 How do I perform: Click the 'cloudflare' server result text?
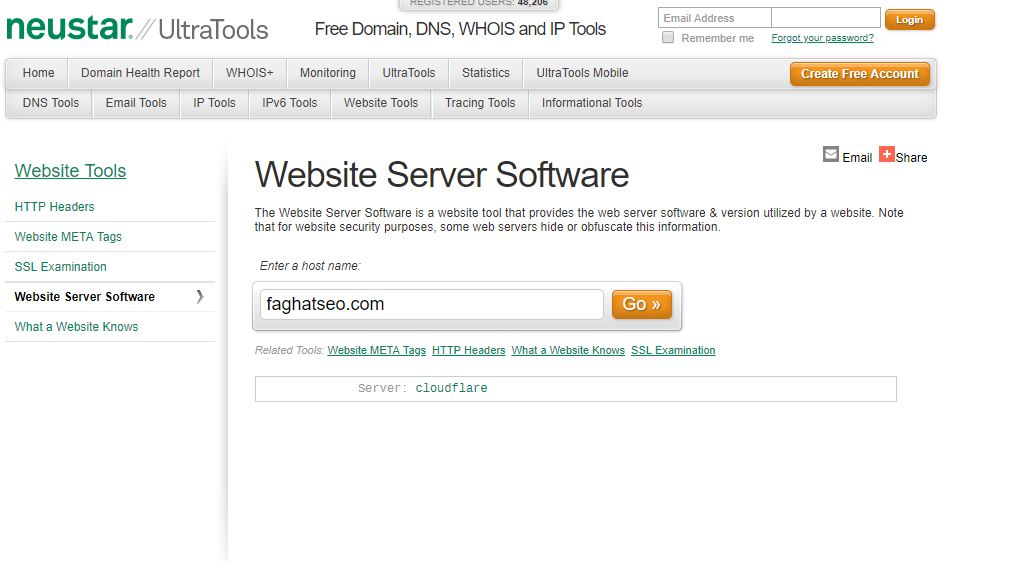tap(451, 388)
